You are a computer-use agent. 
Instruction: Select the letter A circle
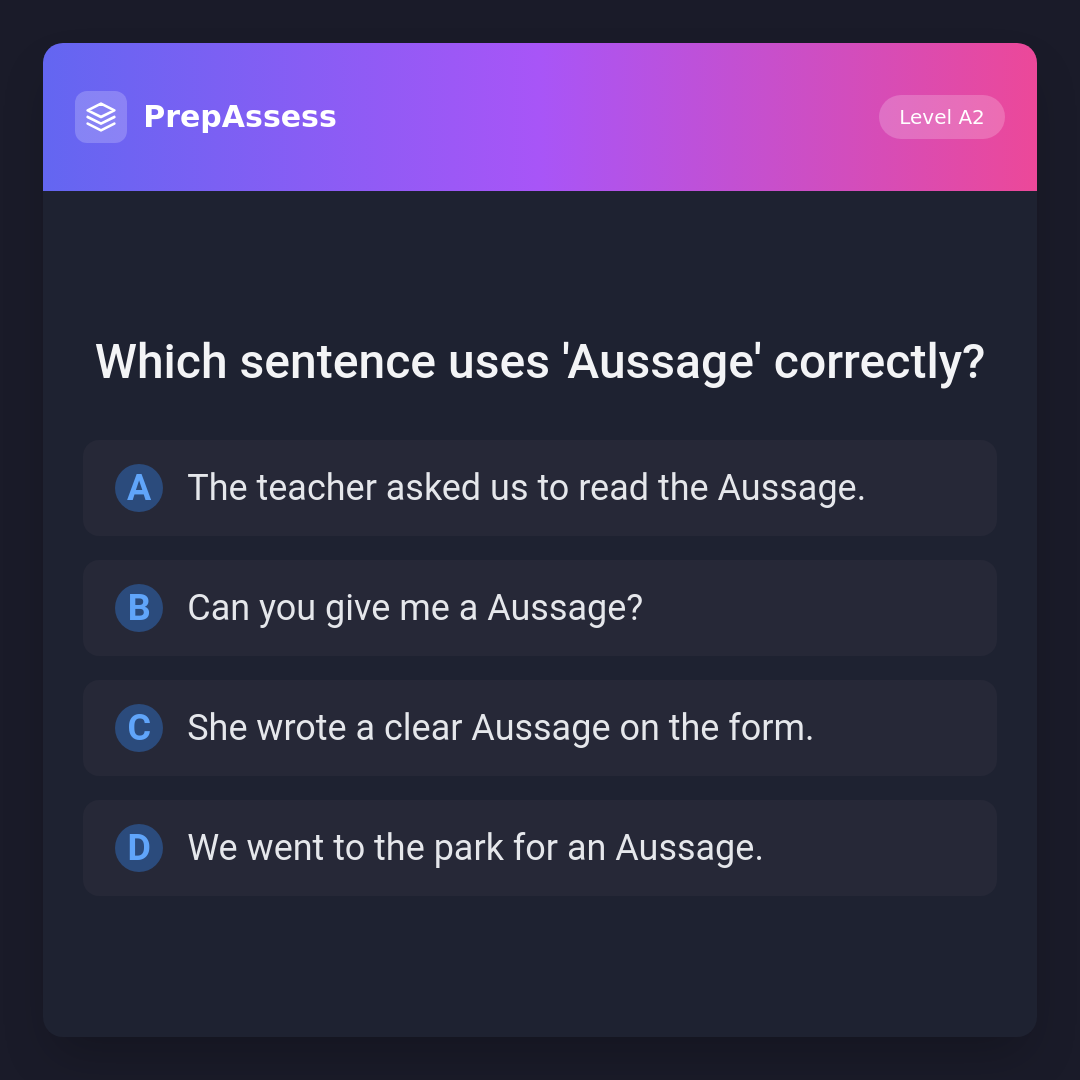tap(139, 488)
